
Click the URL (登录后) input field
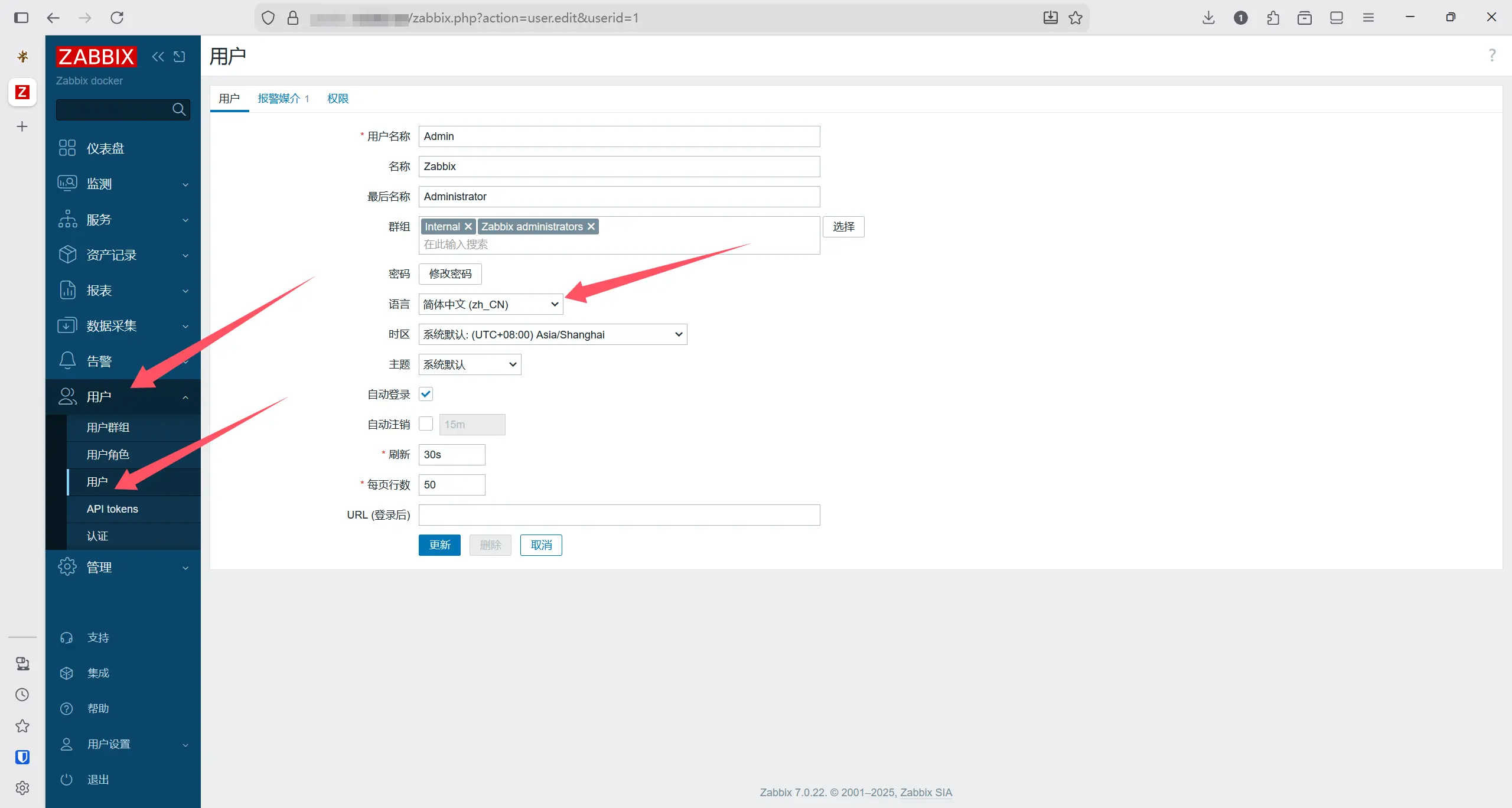(619, 515)
